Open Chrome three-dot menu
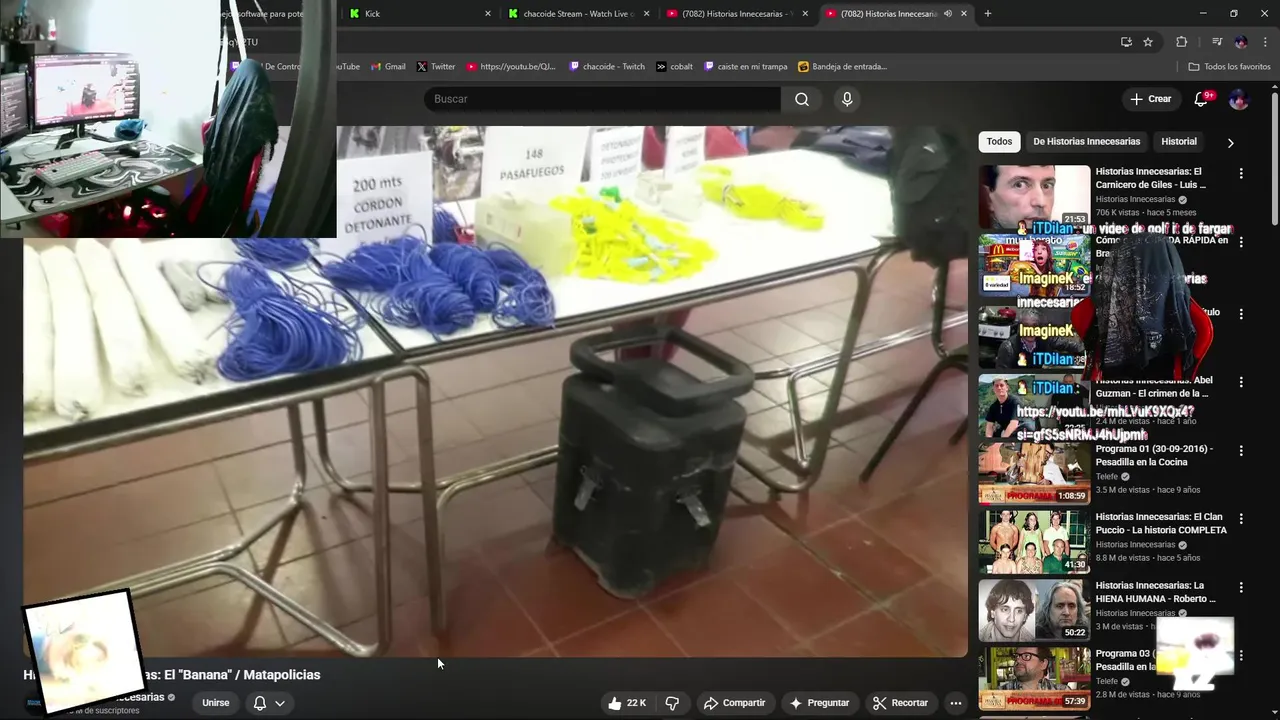Viewport: 1280px width, 720px height. pos(1266,42)
